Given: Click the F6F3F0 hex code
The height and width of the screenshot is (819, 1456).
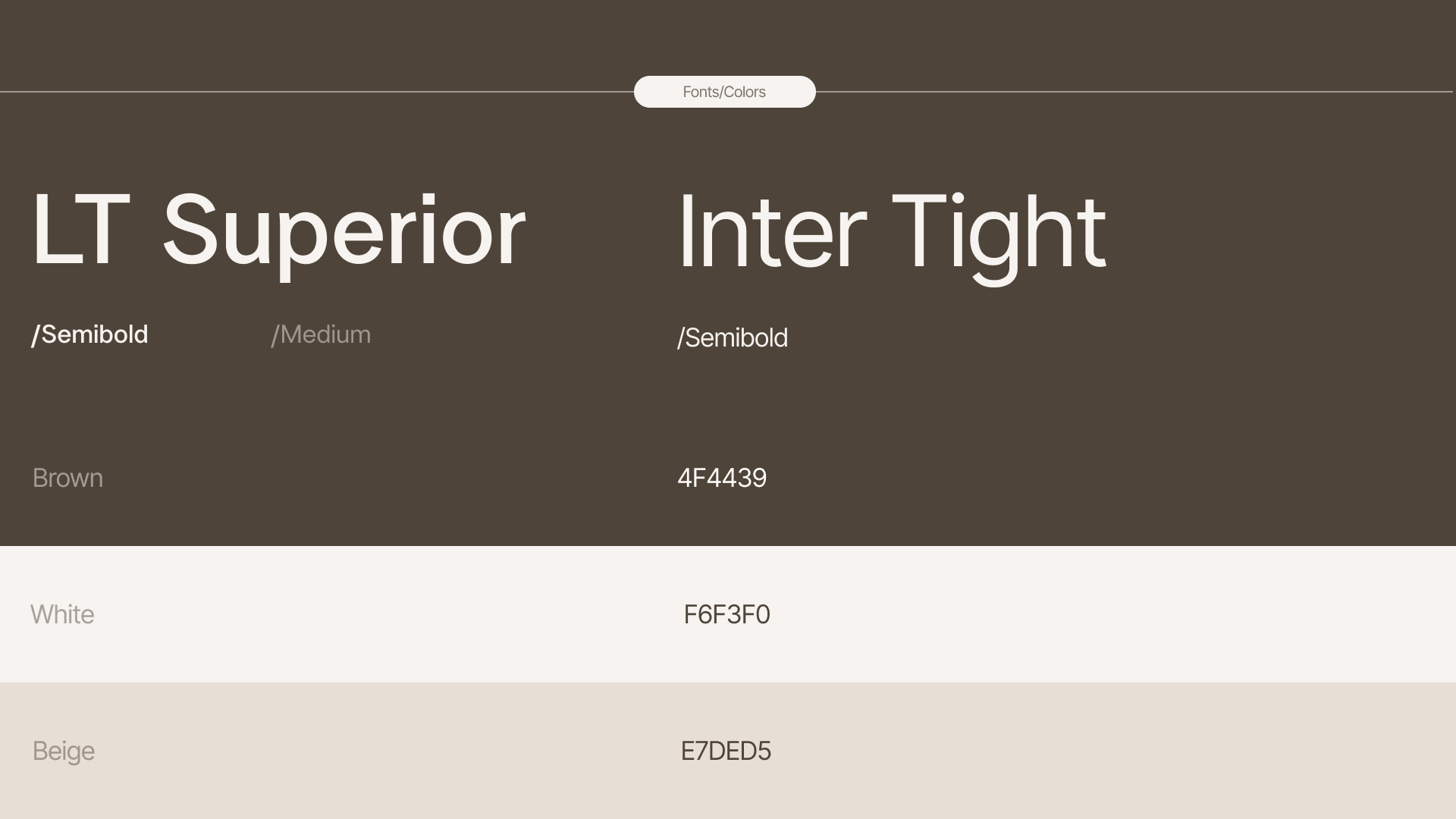Looking at the screenshot, I should tap(726, 614).
